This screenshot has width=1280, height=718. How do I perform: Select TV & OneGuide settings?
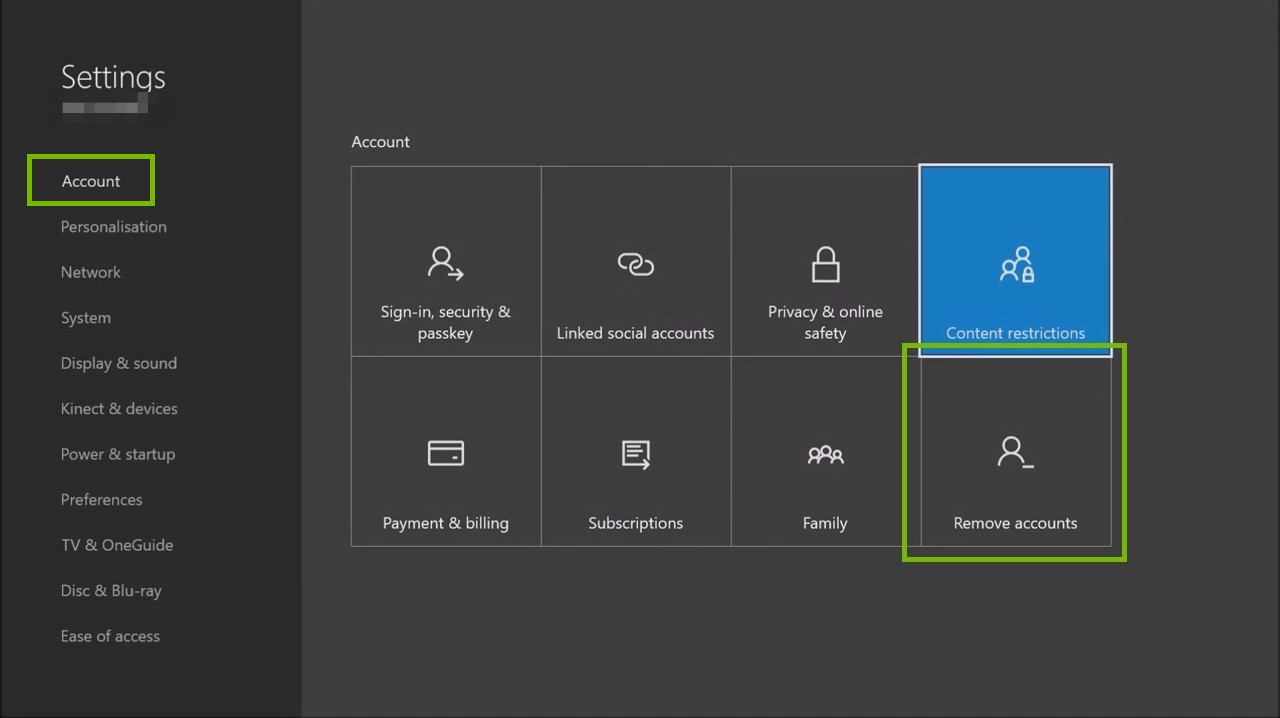coord(117,545)
